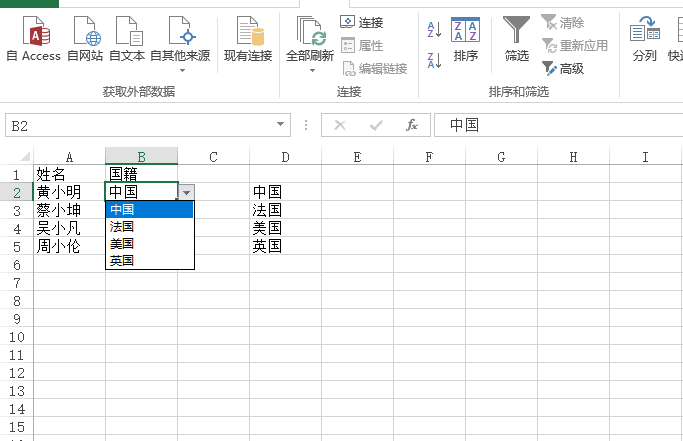Cancel formula bar entry (X)
This screenshot has width=683, height=441.
(x=340, y=126)
